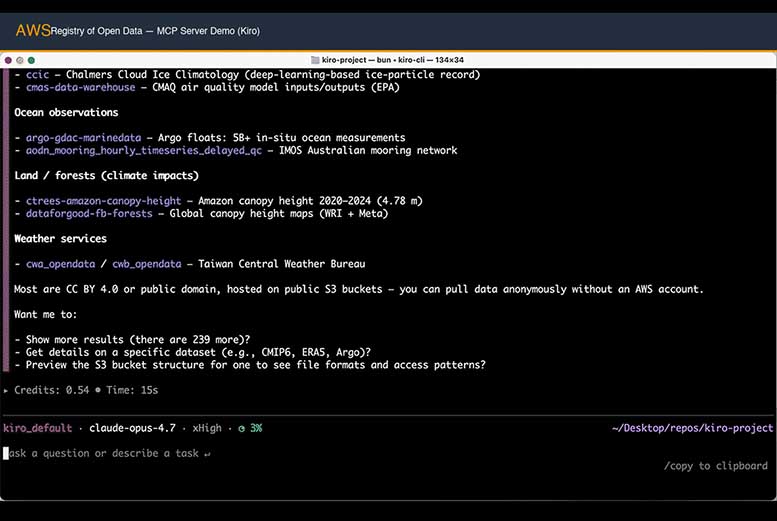Open the dataforgood-fb-forests link
Viewport: 777px width, 521px height.
point(89,214)
